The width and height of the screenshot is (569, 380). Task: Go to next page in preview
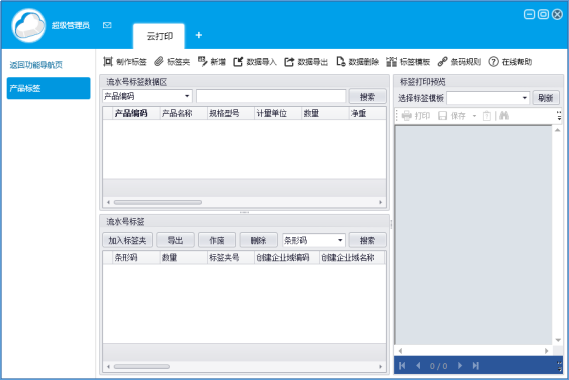tap(460, 365)
